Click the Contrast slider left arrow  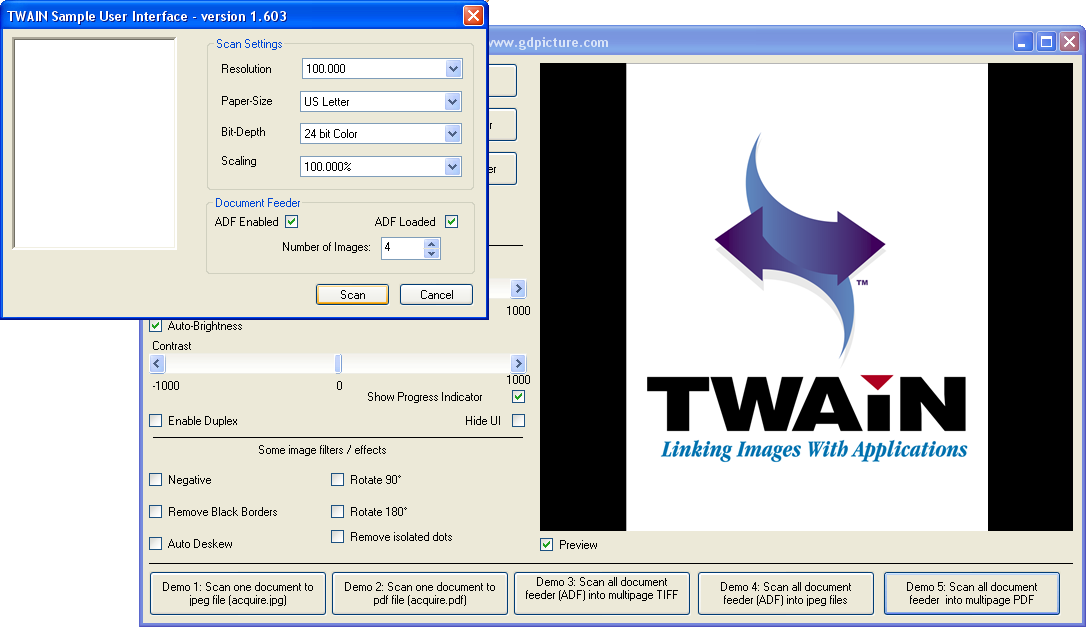point(157,364)
